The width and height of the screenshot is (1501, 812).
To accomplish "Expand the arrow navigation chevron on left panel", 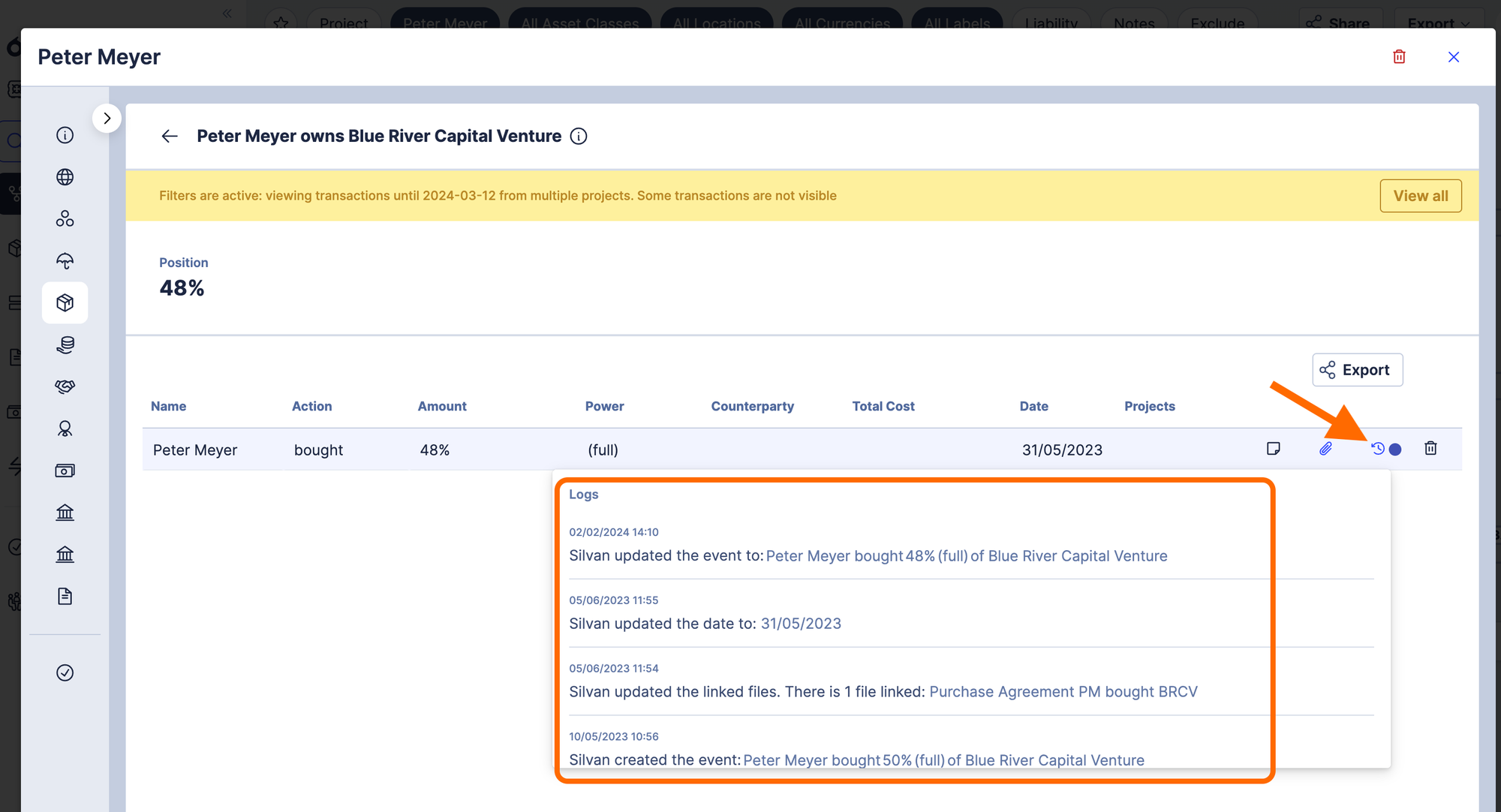I will click(106, 118).
